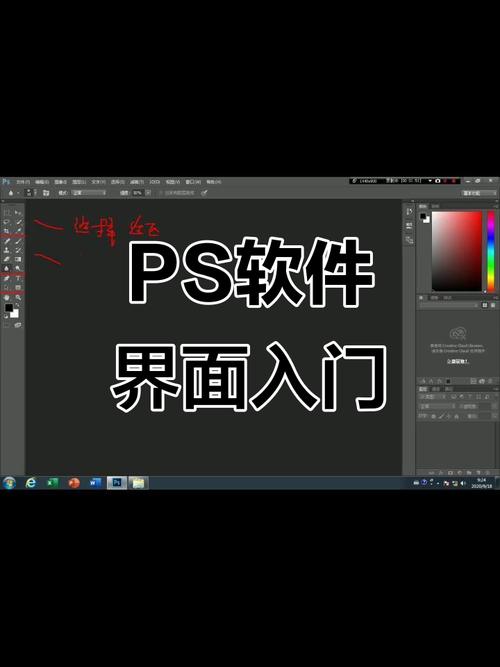Select the Zoom tool
This screenshot has height=667, width=500.
click(18, 298)
